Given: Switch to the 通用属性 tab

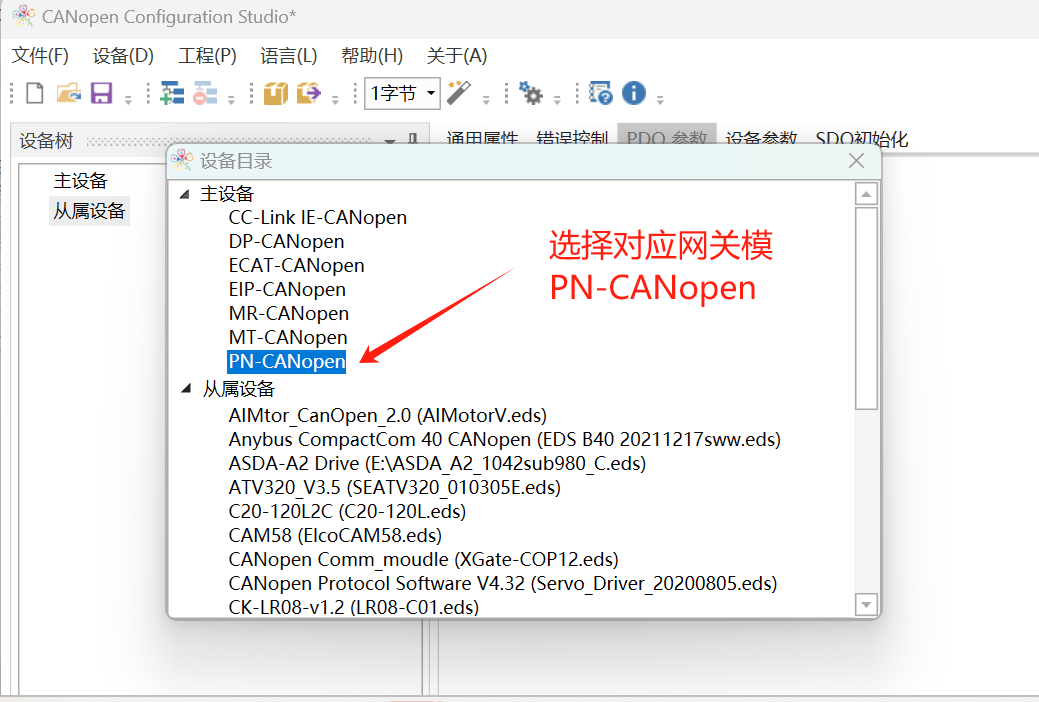Looking at the screenshot, I should pos(482,138).
